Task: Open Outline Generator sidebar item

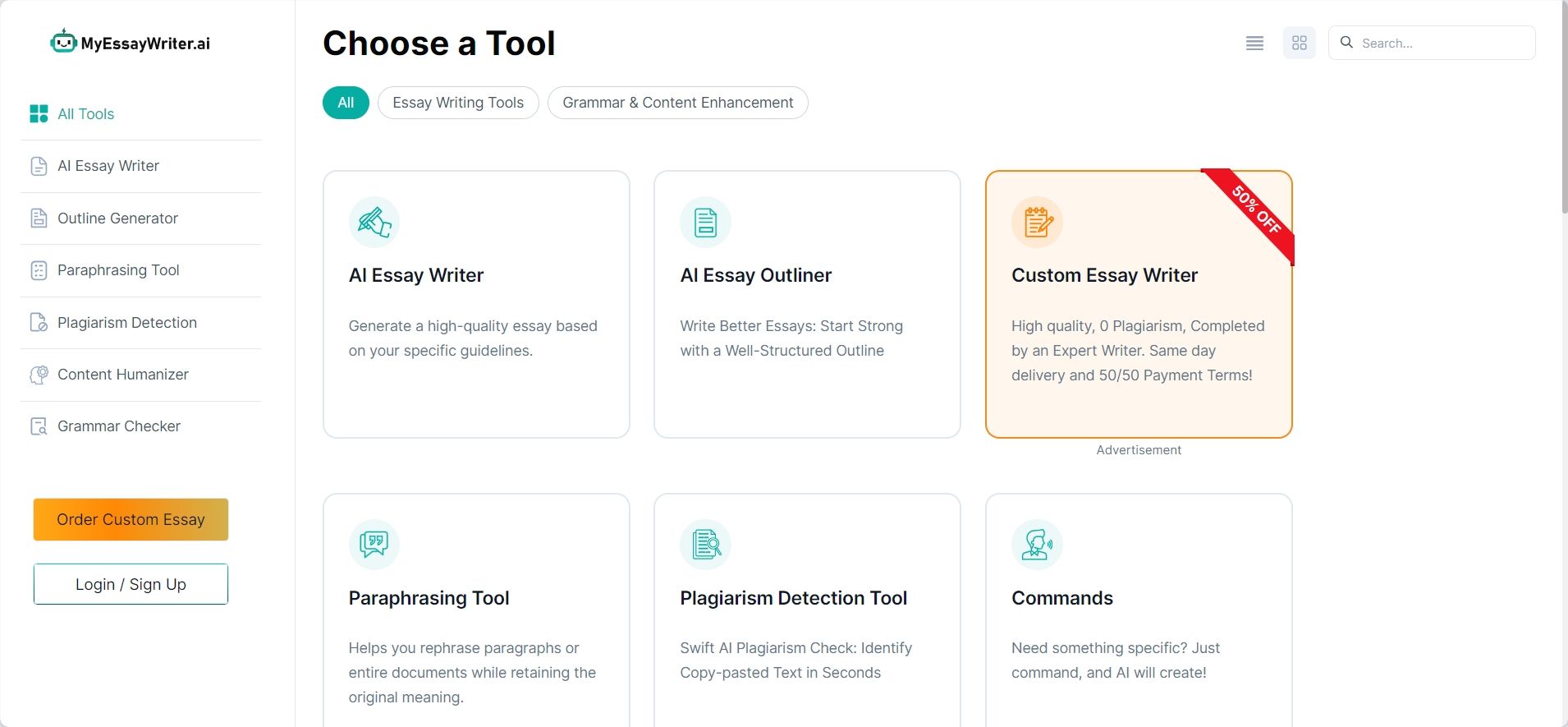Action: [x=141, y=219]
